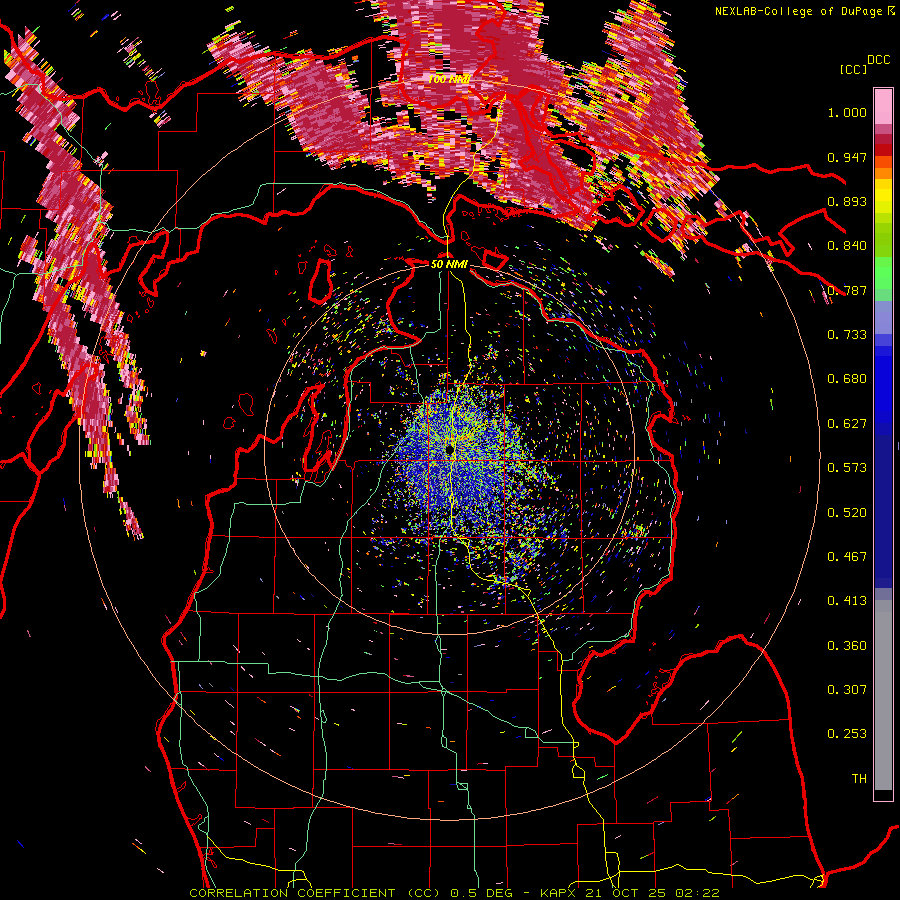Click the Correlation Coefficient caption at the bottom

454,893
